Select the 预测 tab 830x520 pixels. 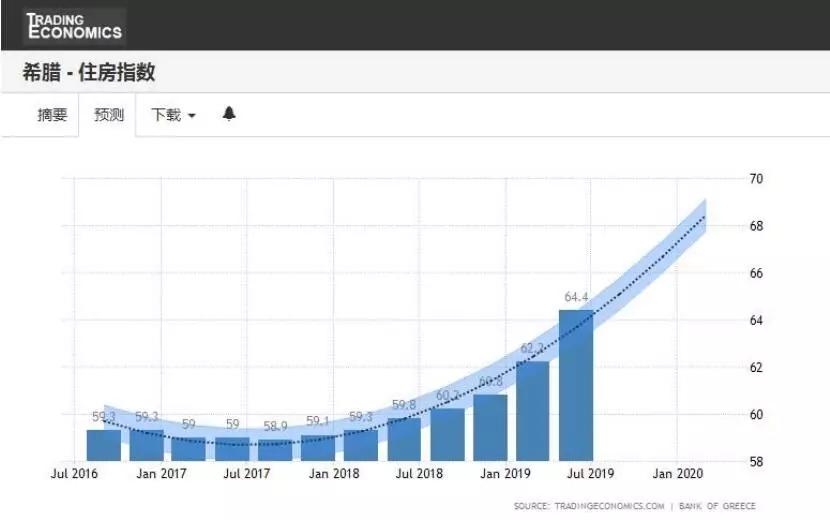coord(108,115)
